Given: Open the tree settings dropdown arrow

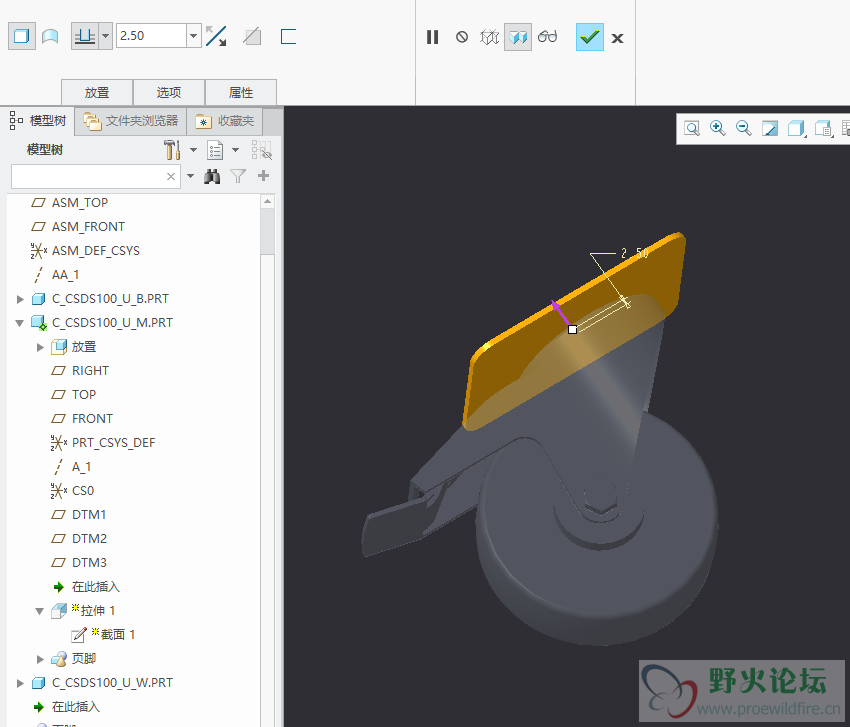Looking at the screenshot, I should 194,150.
